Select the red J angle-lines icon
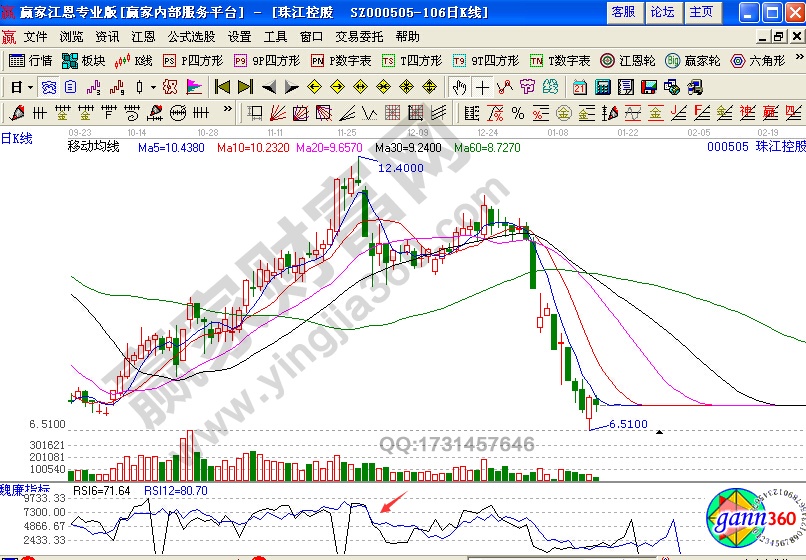Viewport: 806px width, 560px height. [x=679, y=113]
